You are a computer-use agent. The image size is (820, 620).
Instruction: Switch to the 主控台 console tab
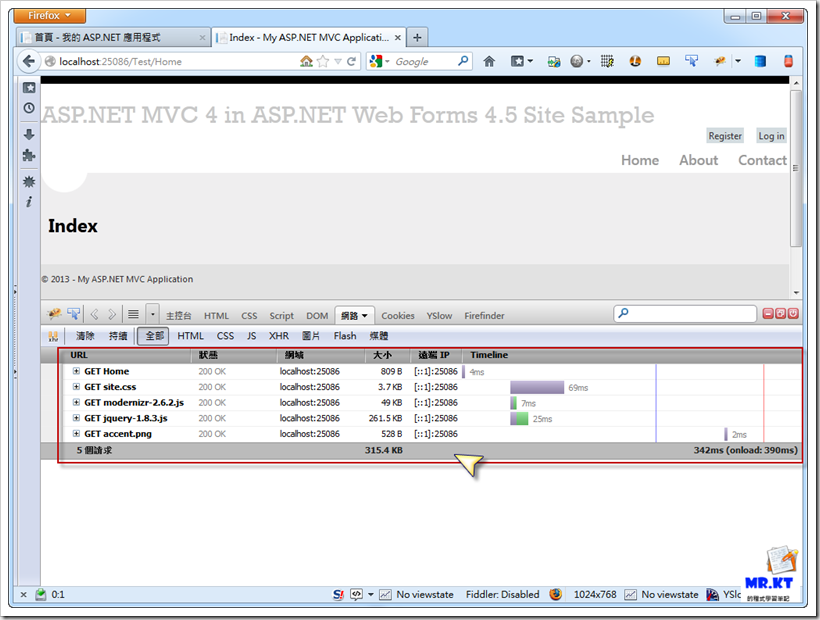(x=178, y=316)
